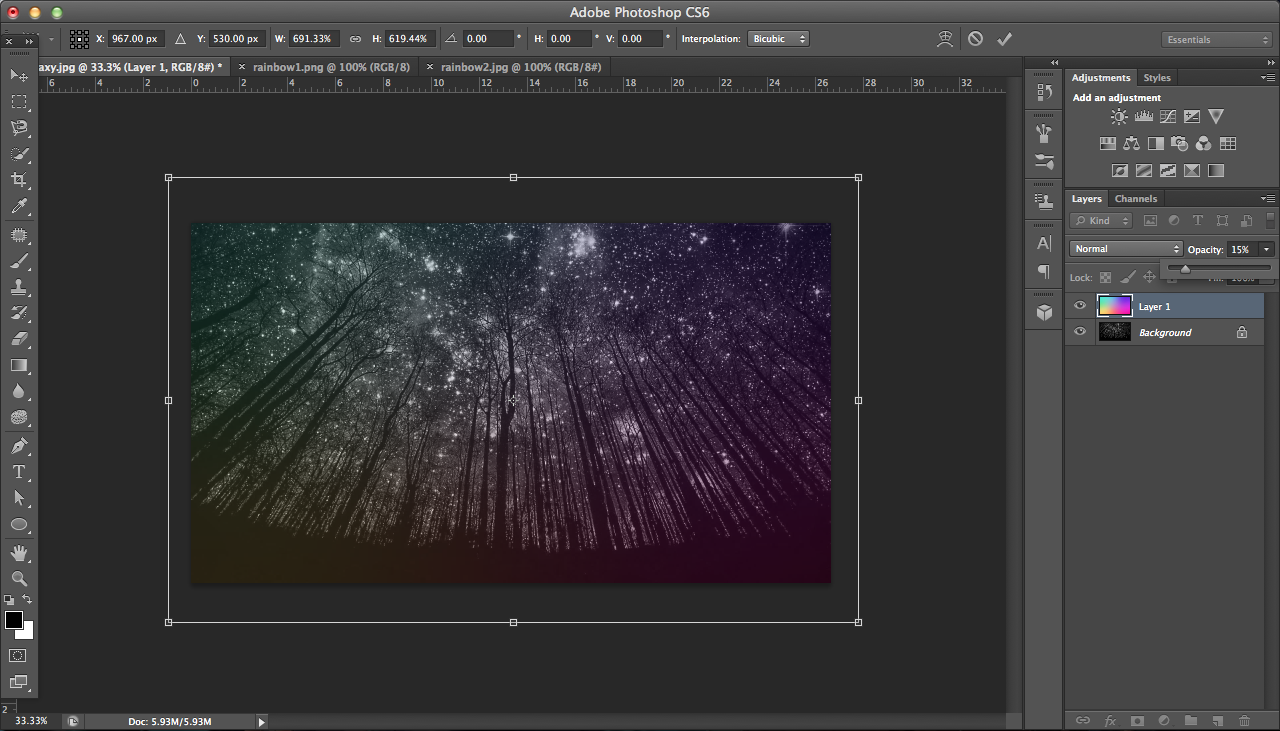The image size is (1280, 731).
Task: Select the Hand tool
Action: tap(19, 553)
